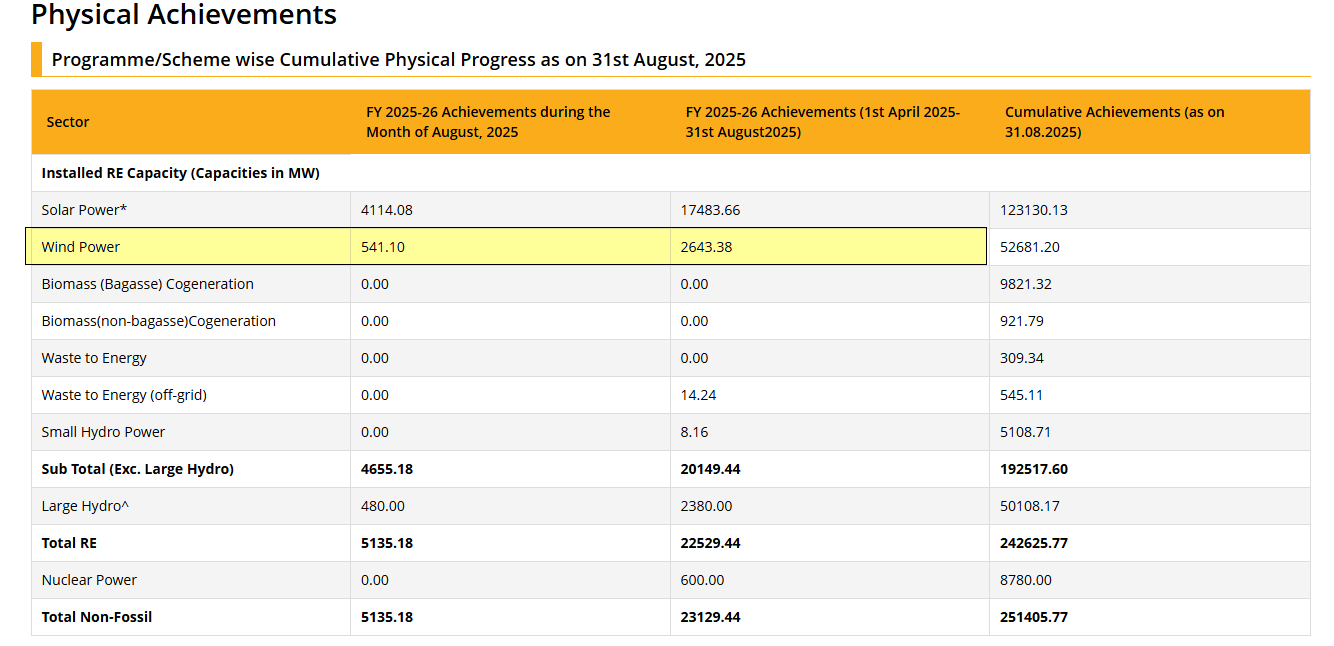Click Solar Power cumulative value 123130.13
The image size is (1334, 646).
(1033, 210)
